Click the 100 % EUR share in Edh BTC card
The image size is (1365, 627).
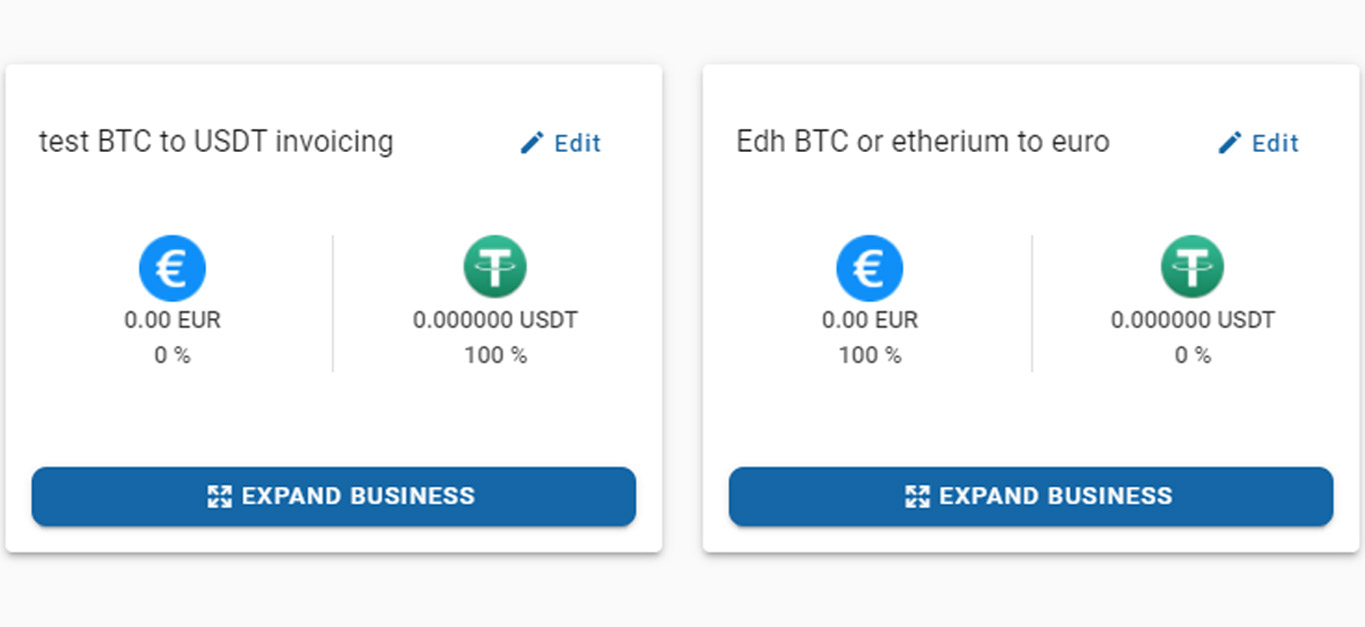[x=869, y=355]
